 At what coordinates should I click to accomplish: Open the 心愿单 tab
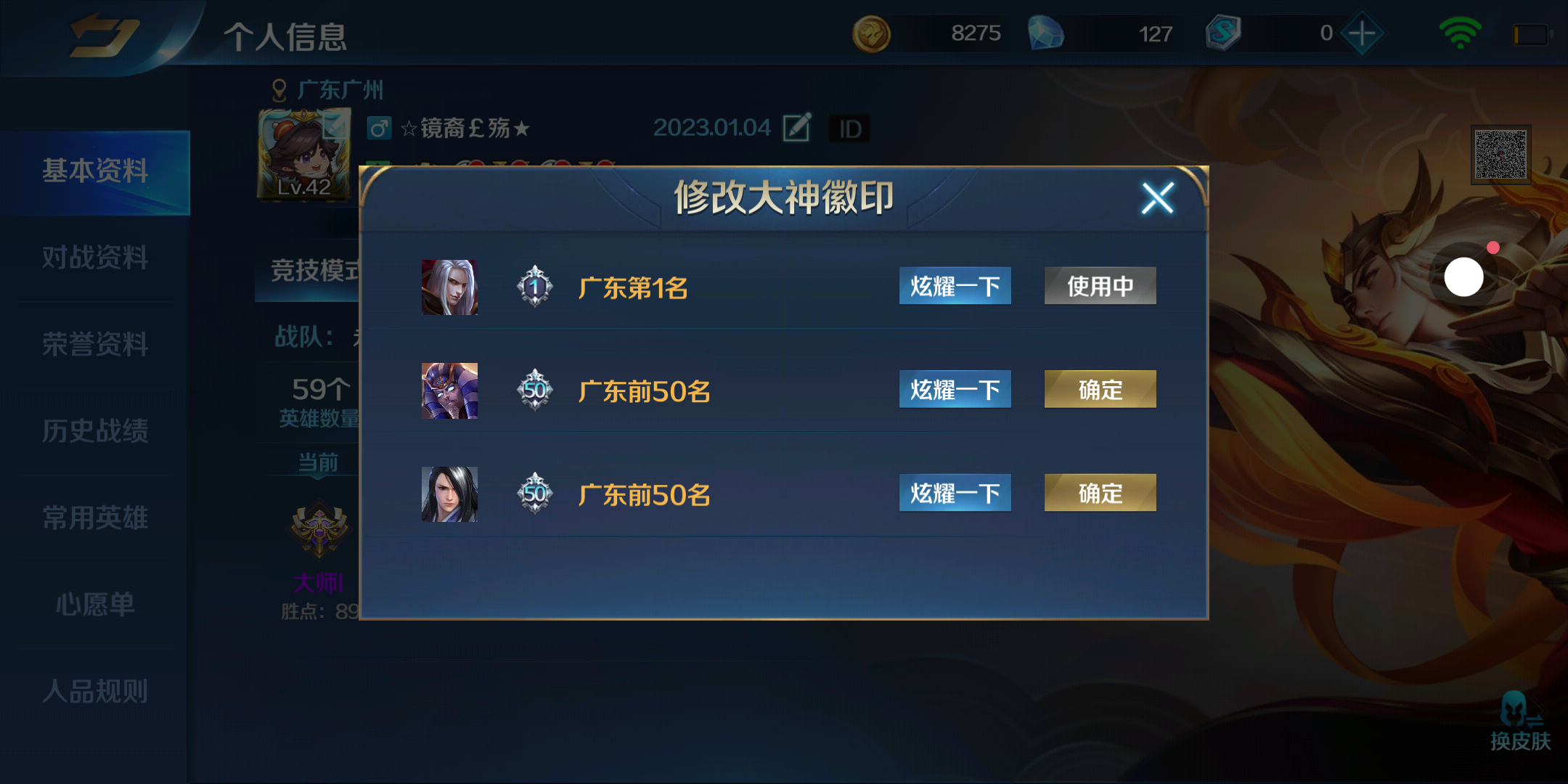(x=95, y=605)
